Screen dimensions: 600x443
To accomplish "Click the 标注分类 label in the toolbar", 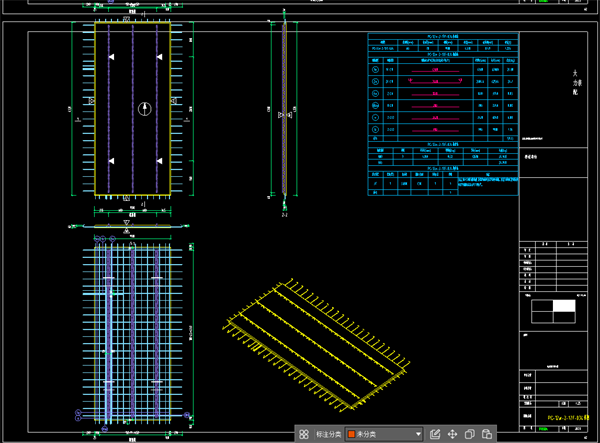I will coord(328,434).
